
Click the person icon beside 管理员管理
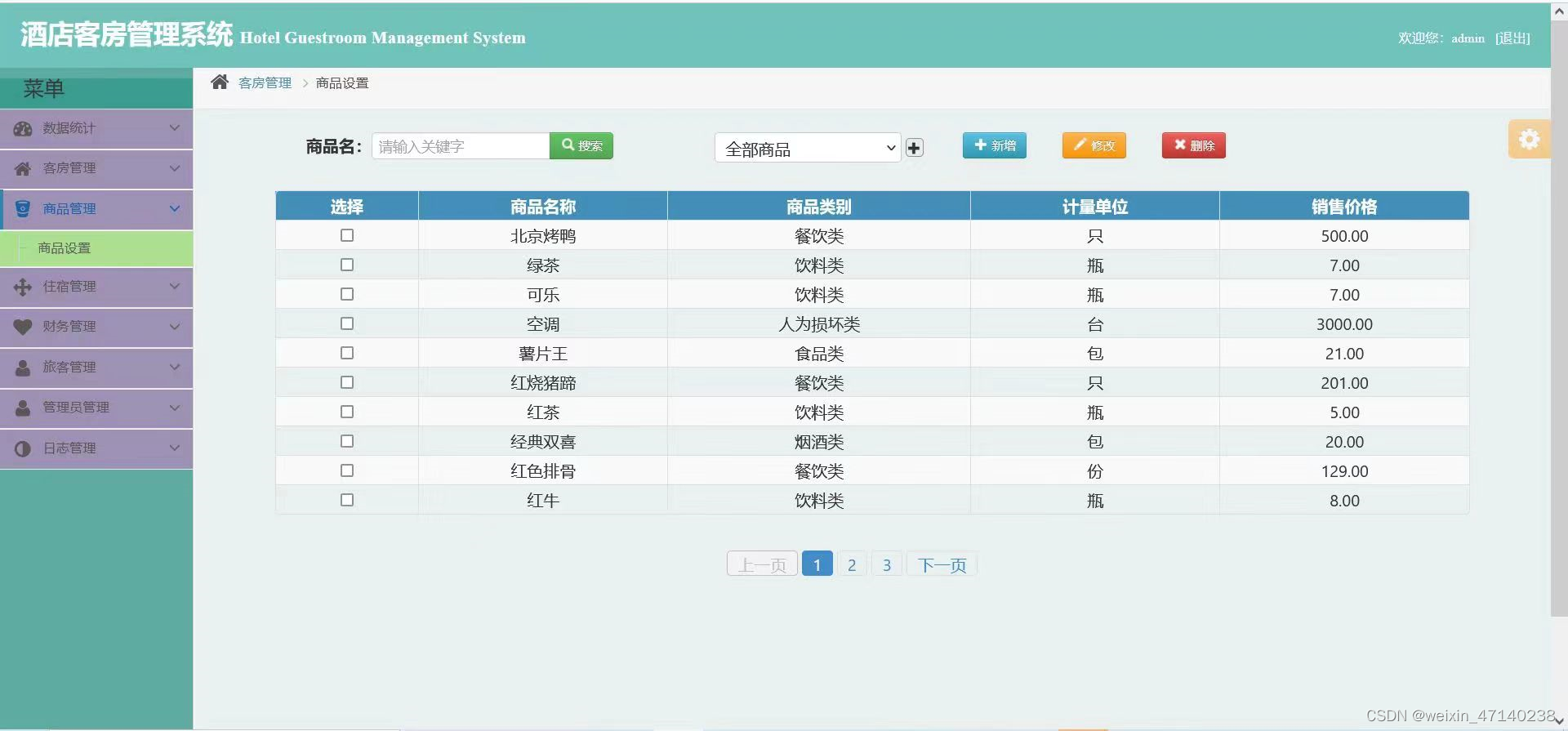(x=23, y=407)
